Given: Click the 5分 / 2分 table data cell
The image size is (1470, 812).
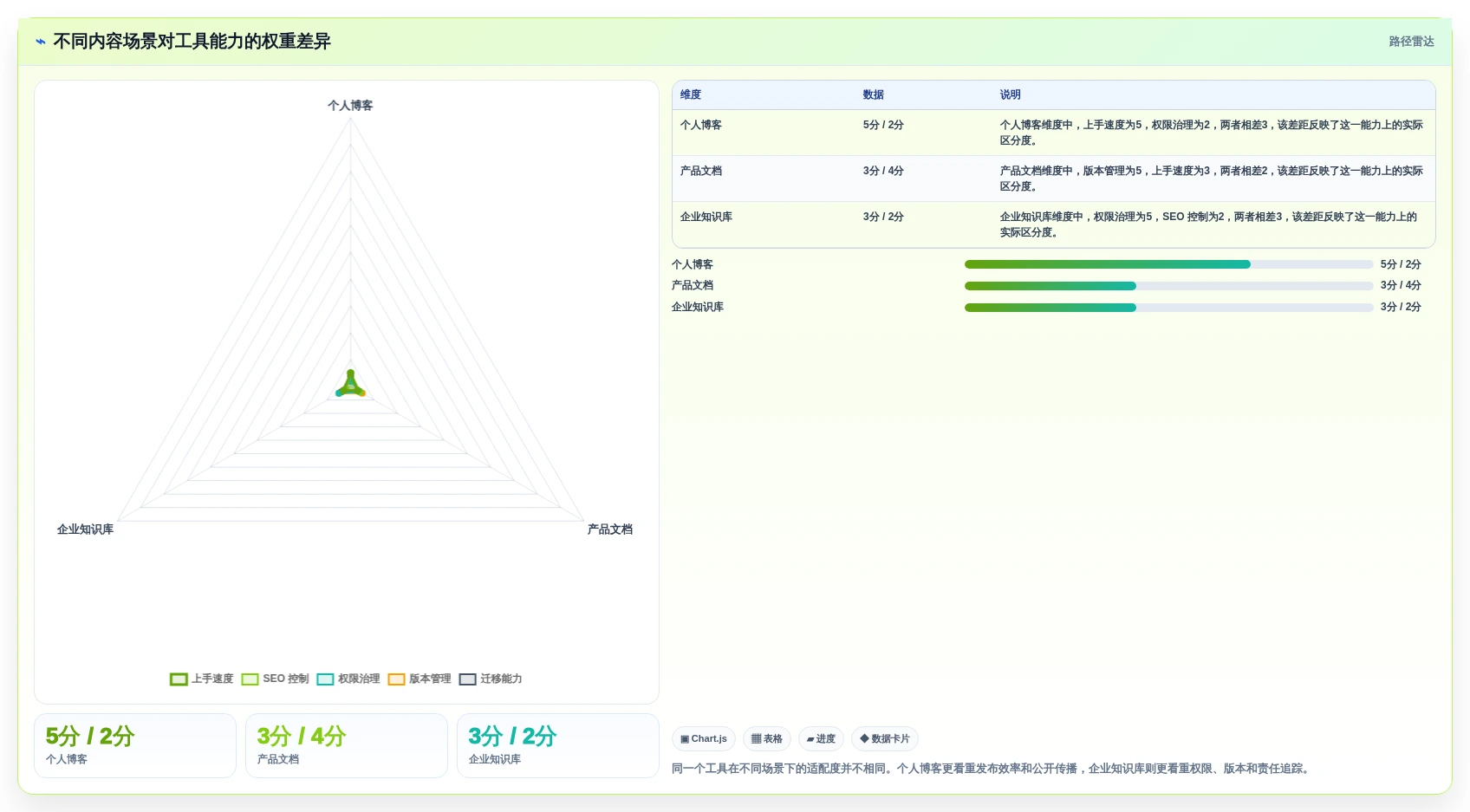Looking at the screenshot, I should click(883, 126).
